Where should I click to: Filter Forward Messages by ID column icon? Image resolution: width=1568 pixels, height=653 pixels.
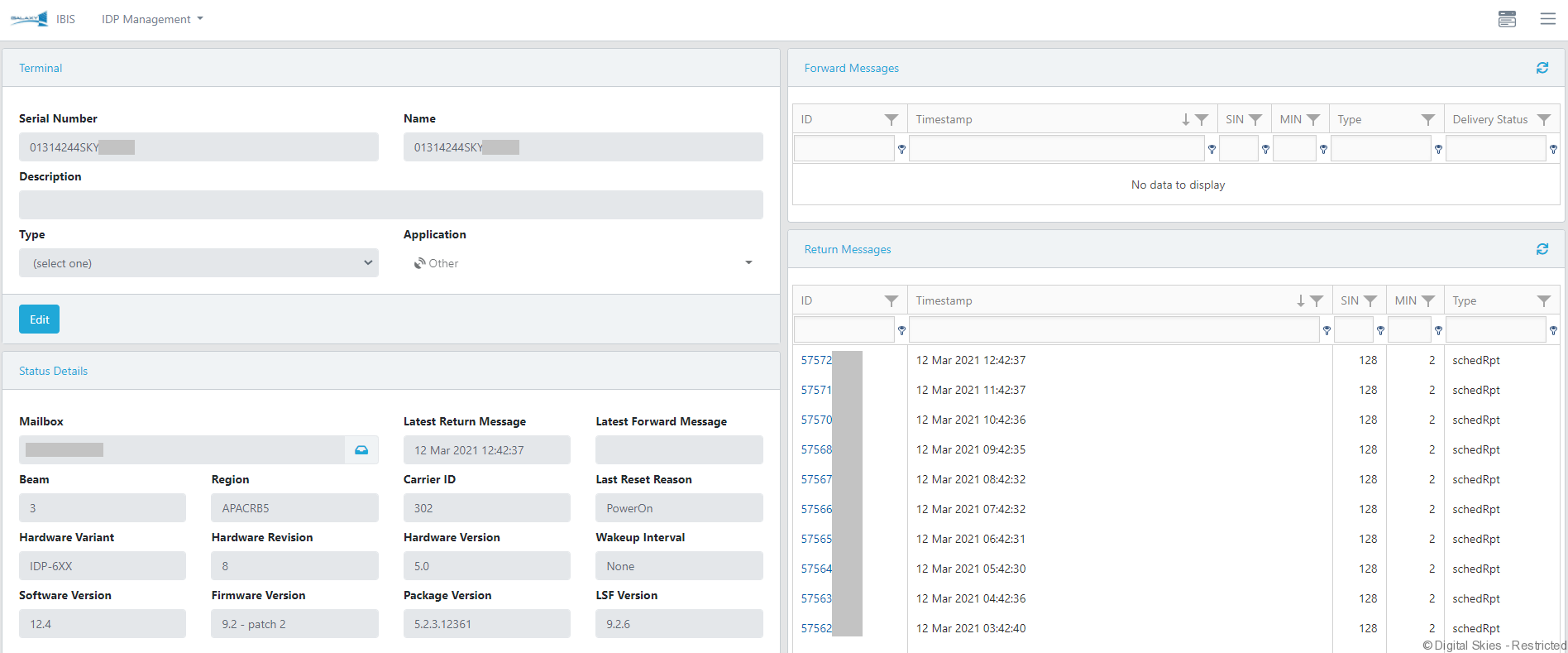click(891, 120)
